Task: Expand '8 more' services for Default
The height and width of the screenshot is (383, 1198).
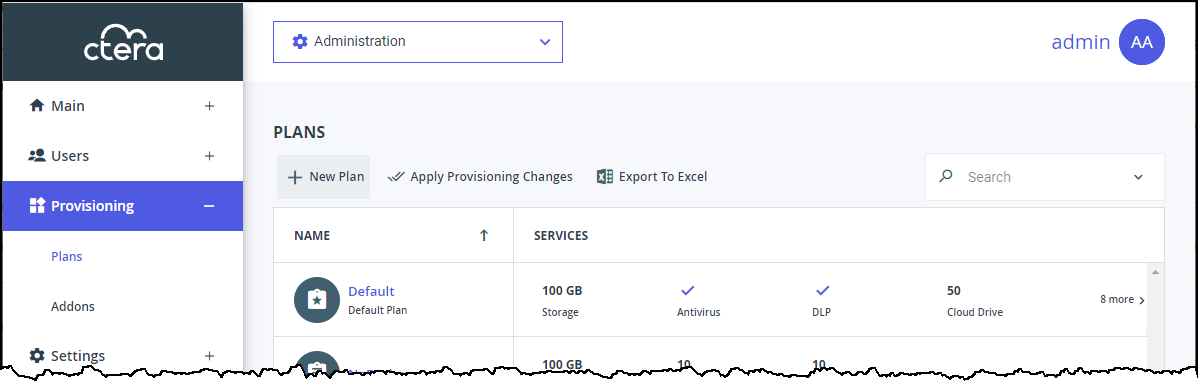Action: (x=1122, y=300)
